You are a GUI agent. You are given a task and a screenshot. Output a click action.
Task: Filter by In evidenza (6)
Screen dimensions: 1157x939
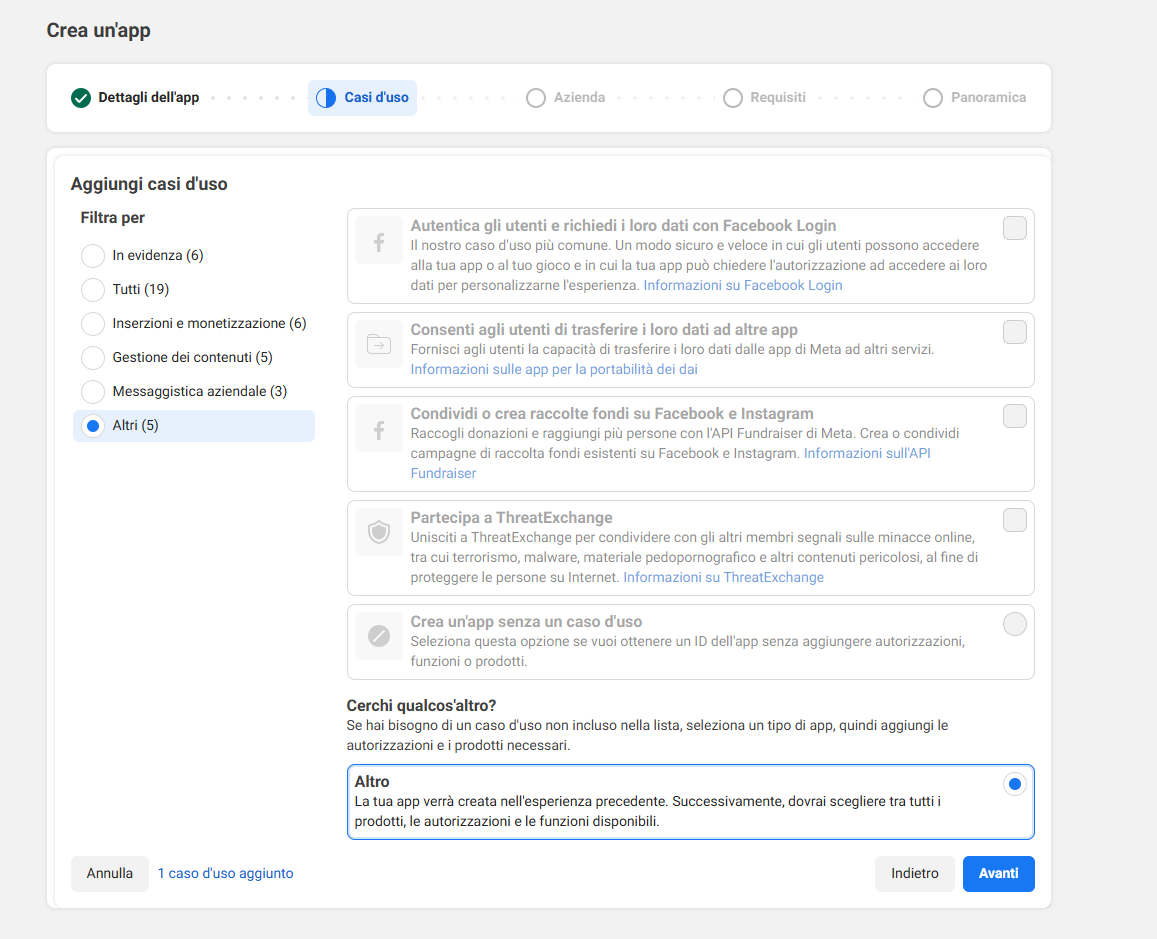(x=93, y=255)
